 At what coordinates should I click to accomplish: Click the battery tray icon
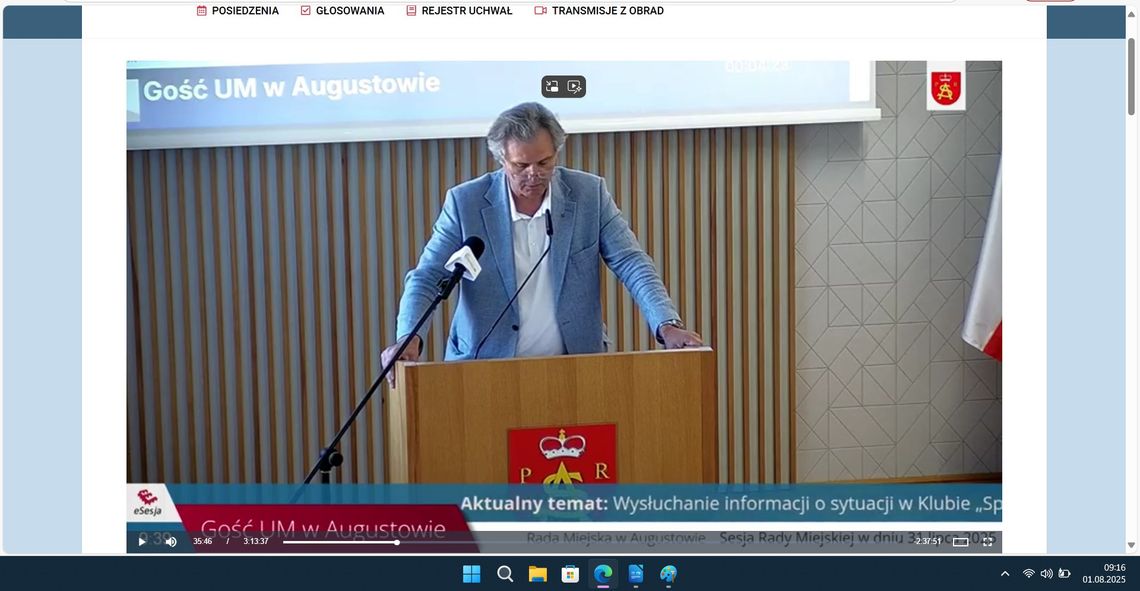[1064, 574]
